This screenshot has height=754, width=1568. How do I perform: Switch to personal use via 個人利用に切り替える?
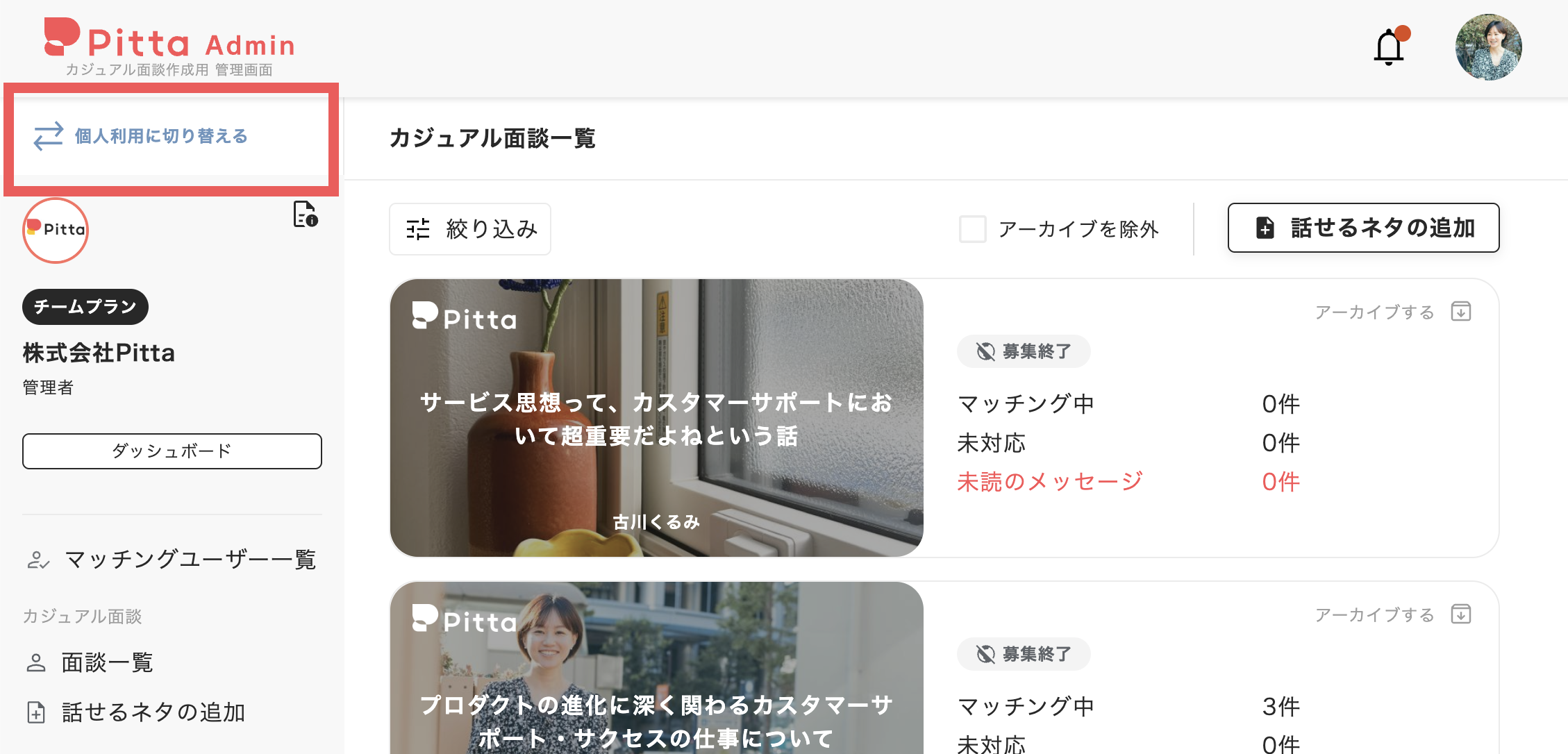coord(160,136)
